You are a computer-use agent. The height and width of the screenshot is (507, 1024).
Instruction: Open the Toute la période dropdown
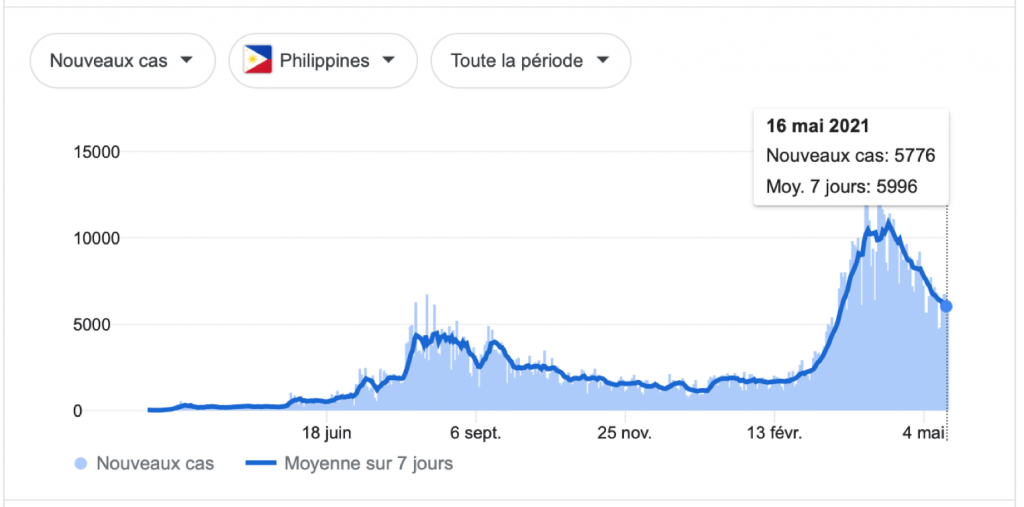click(x=531, y=61)
